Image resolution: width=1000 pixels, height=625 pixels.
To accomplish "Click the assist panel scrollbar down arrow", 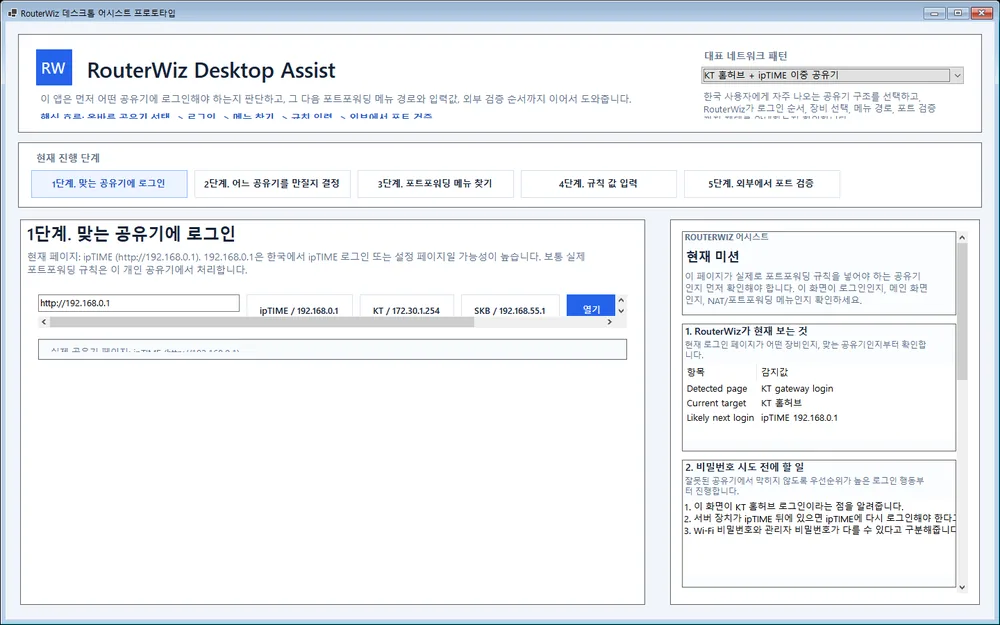I will [962, 587].
